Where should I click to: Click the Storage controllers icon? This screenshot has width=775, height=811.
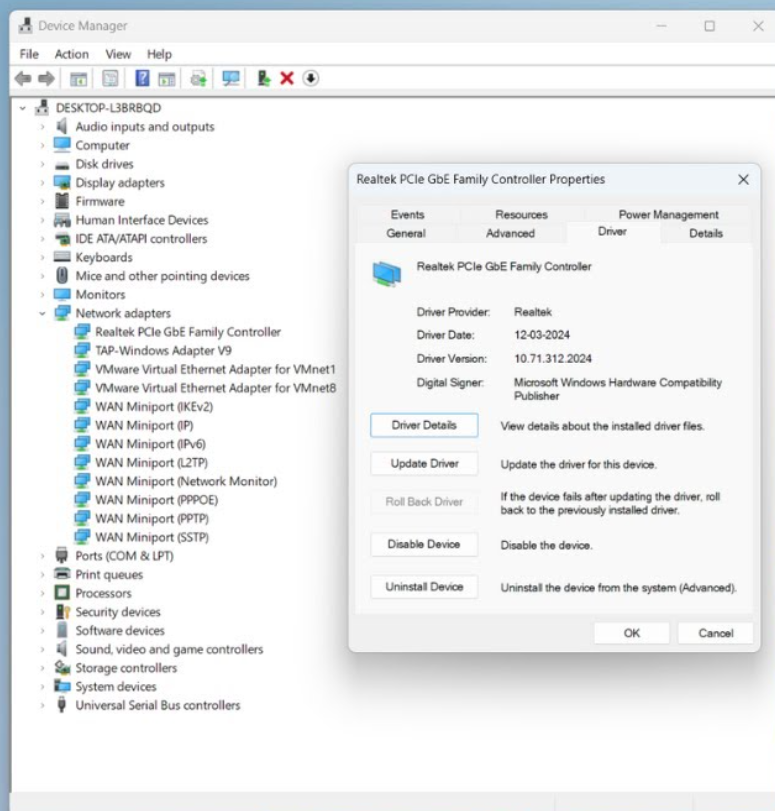63,668
